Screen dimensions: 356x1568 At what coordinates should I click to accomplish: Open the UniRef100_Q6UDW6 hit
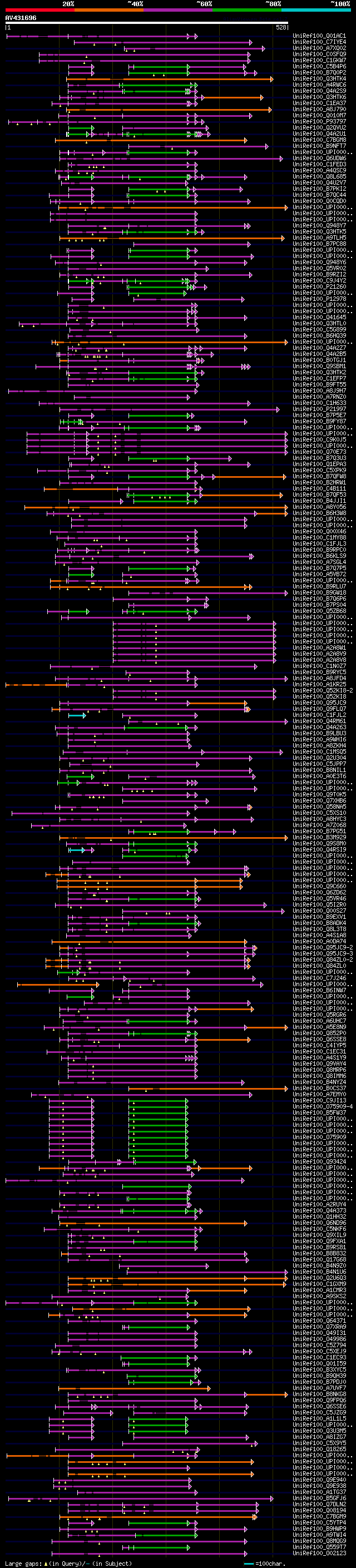[319, 159]
